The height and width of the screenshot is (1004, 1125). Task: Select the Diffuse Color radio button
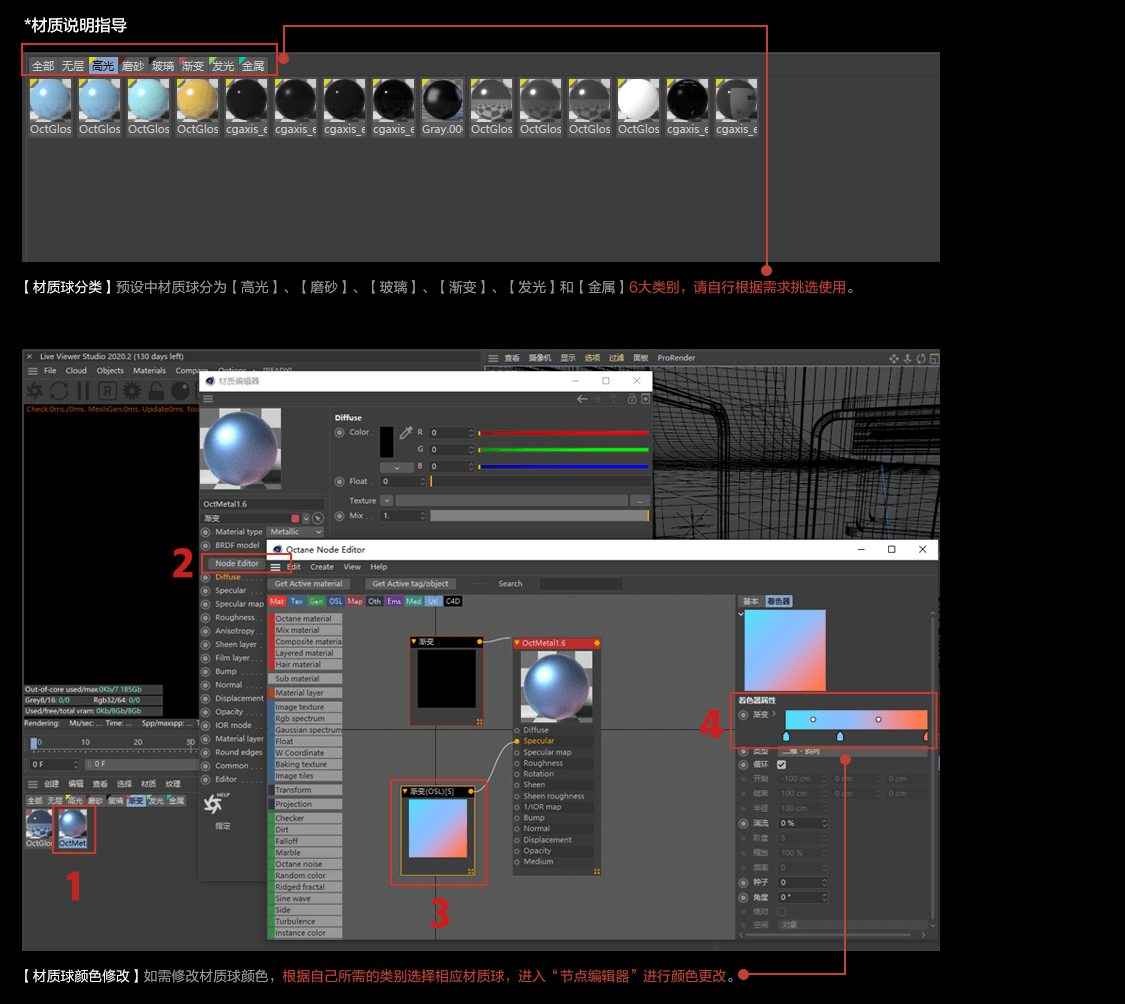(x=339, y=433)
